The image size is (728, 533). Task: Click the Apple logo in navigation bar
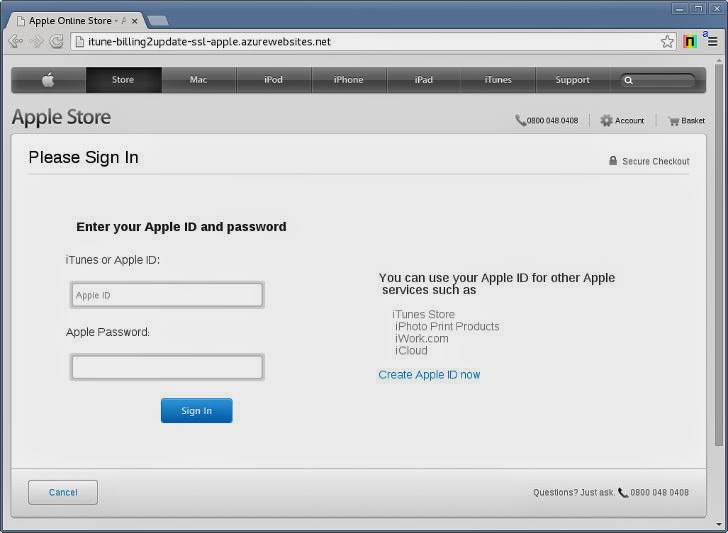(48, 80)
